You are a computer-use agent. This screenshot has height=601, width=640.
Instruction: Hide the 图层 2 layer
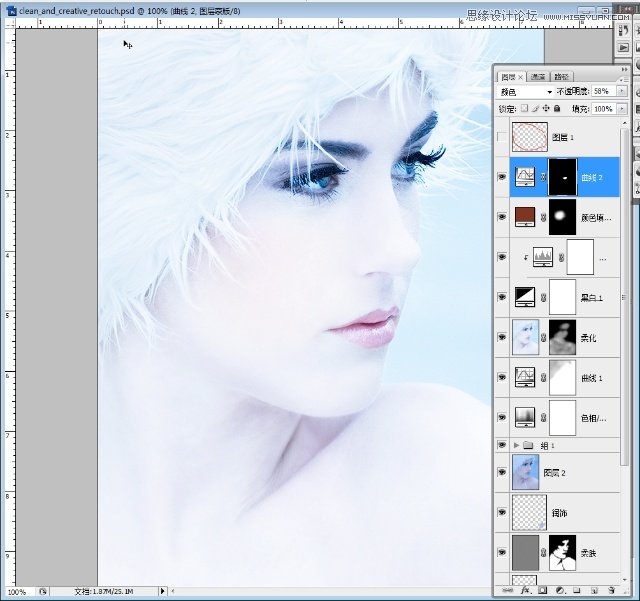click(502, 472)
